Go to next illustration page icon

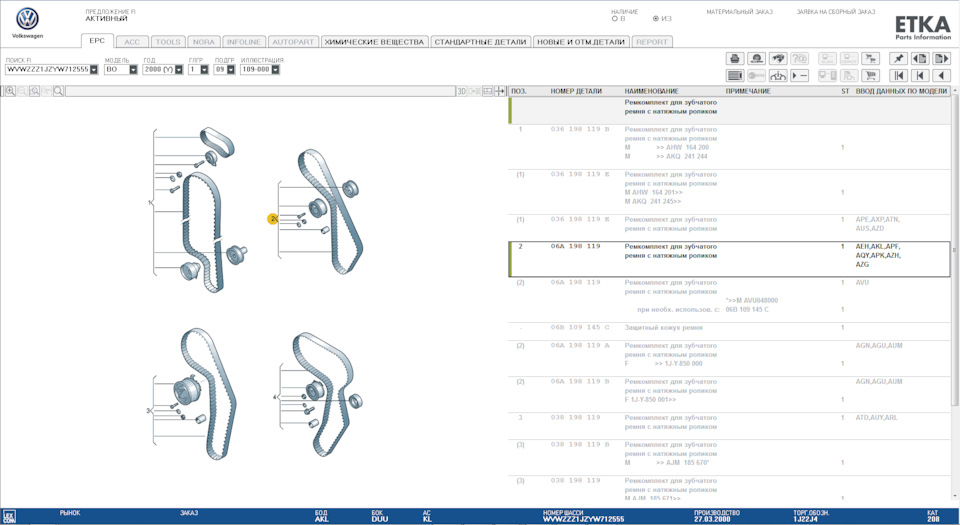[x=942, y=59]
